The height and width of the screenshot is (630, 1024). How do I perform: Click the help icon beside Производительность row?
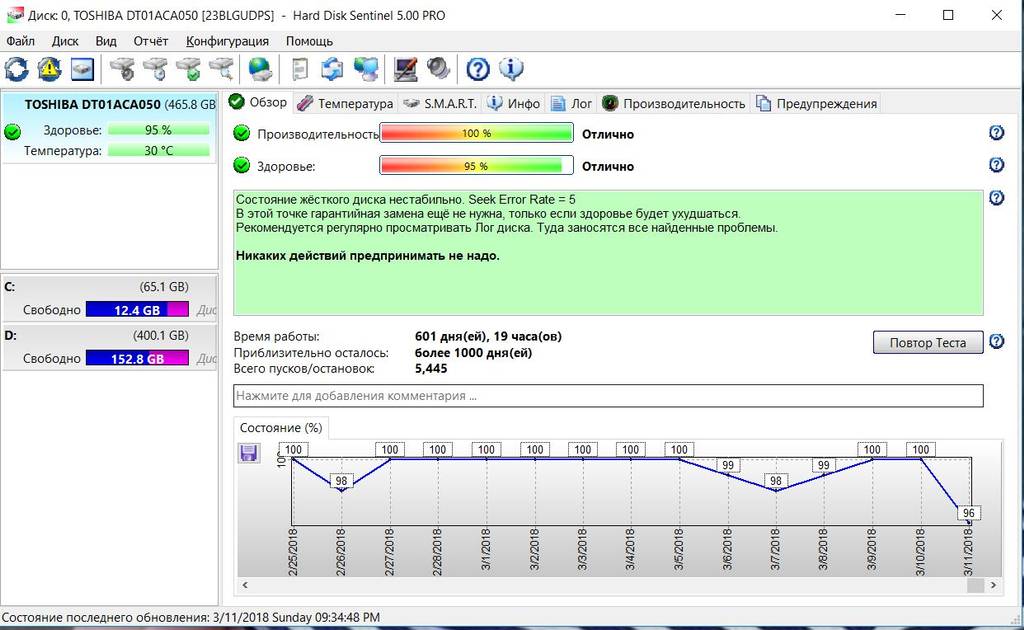pos(996,133)
